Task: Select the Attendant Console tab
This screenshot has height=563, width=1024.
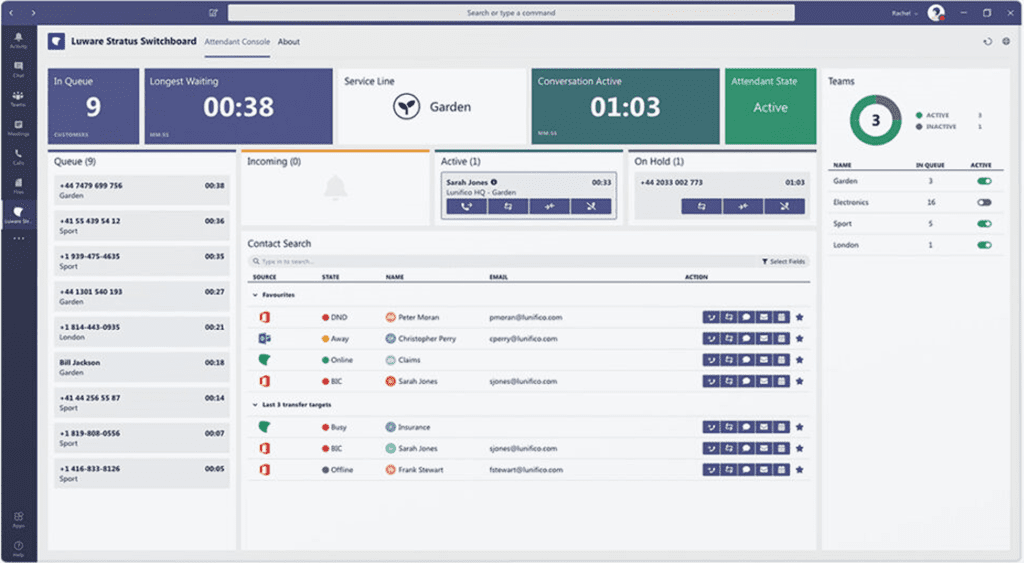Action: [237, 42]
